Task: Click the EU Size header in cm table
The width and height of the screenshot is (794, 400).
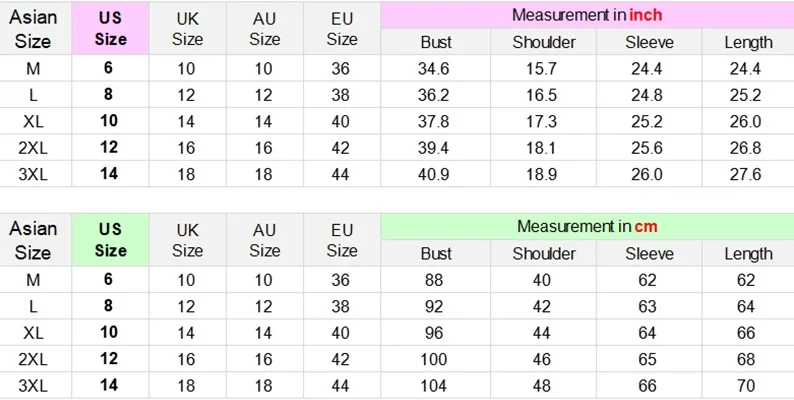Action: (x=342, y=240)
